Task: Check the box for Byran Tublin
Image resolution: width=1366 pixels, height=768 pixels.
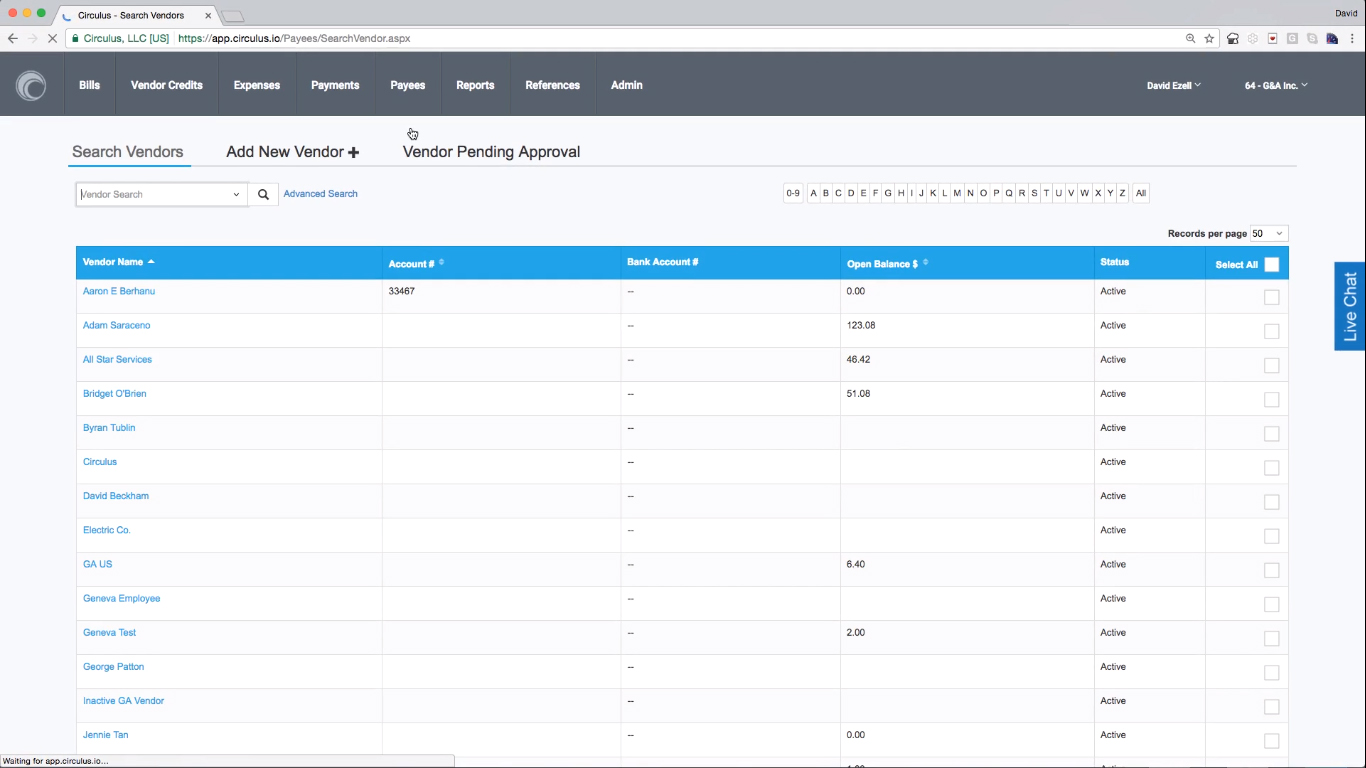Action: (1272, 433)
